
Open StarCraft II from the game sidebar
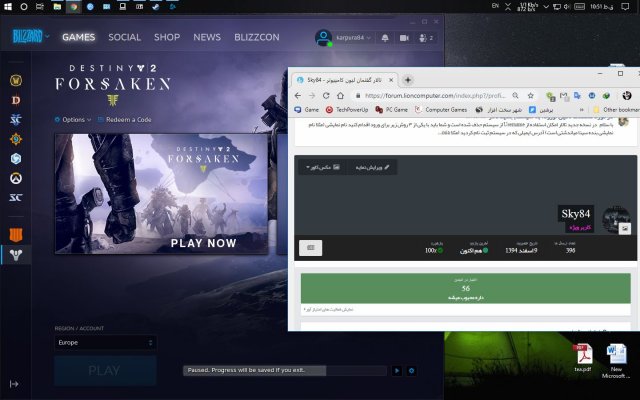point(16,120)
